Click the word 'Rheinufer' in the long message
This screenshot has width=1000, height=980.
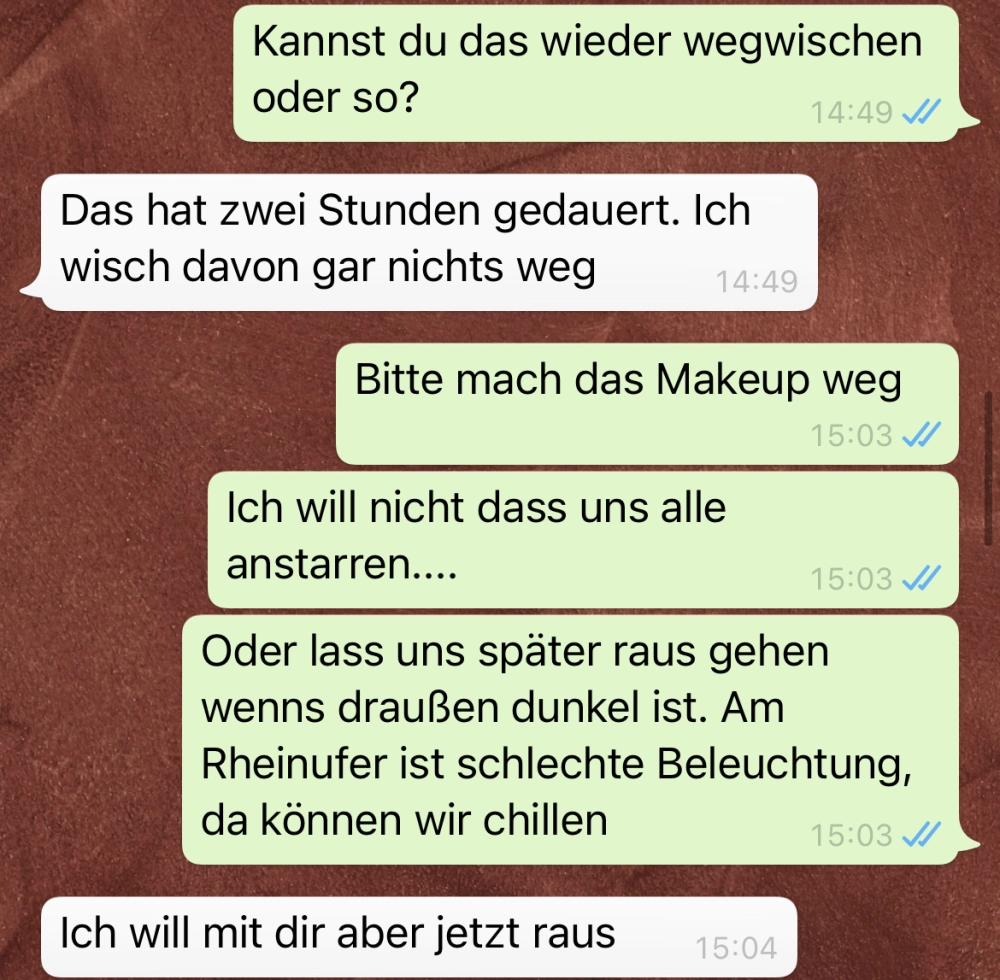[x=294, y=764]
